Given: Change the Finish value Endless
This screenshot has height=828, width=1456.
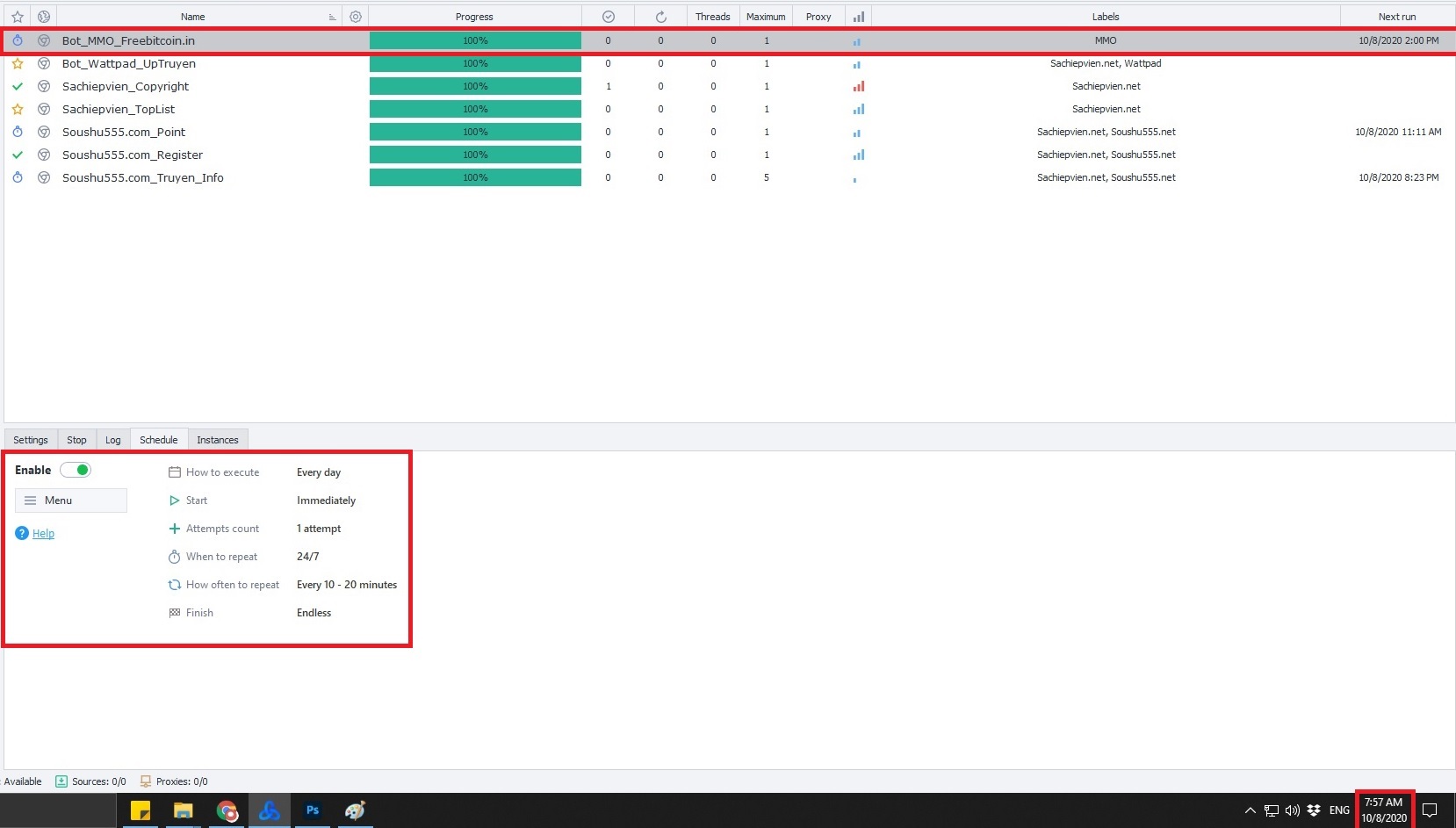Looking at the screenshot, I should (314, 613).
